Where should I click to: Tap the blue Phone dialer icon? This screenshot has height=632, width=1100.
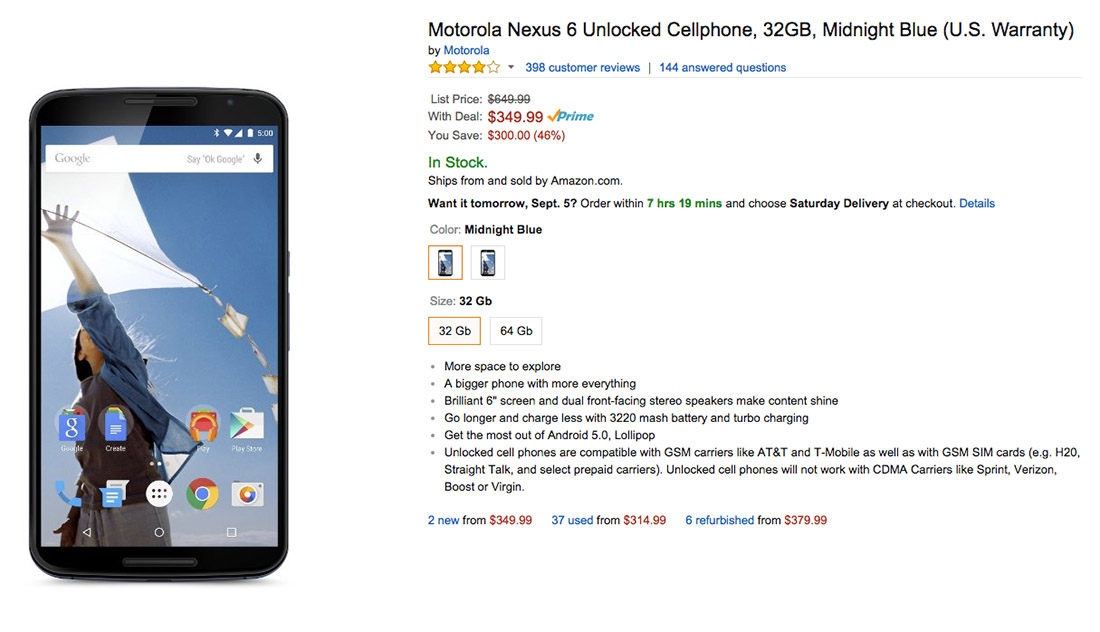(69, 493)
